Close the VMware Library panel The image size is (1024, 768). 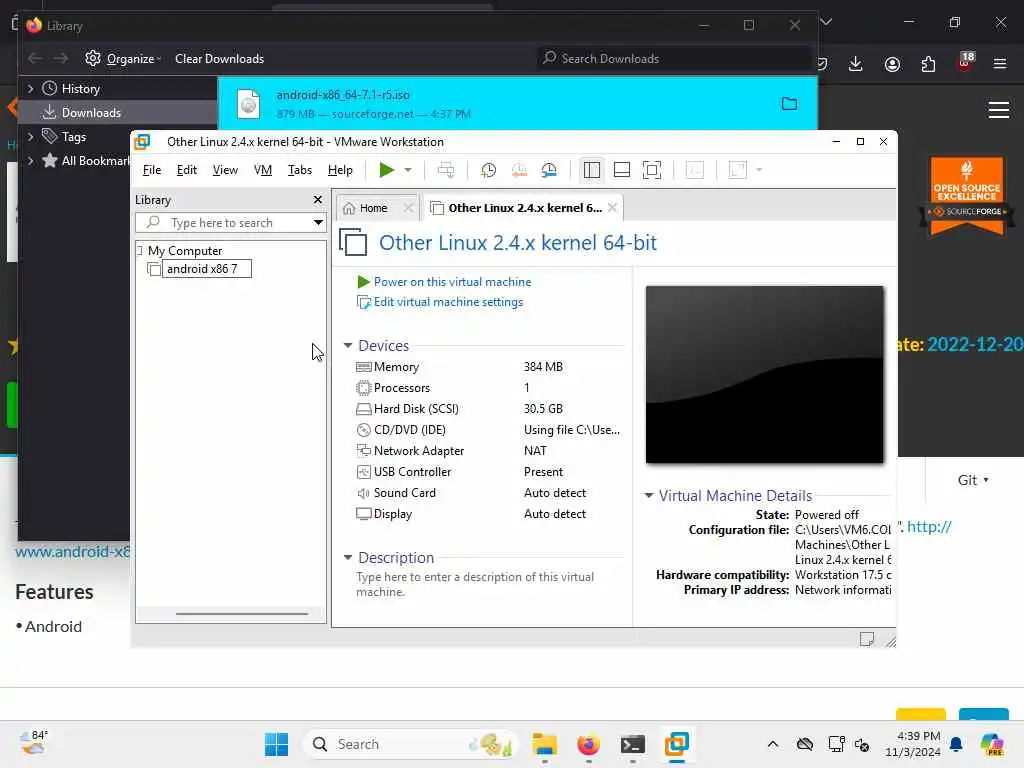tap(317, 200)
